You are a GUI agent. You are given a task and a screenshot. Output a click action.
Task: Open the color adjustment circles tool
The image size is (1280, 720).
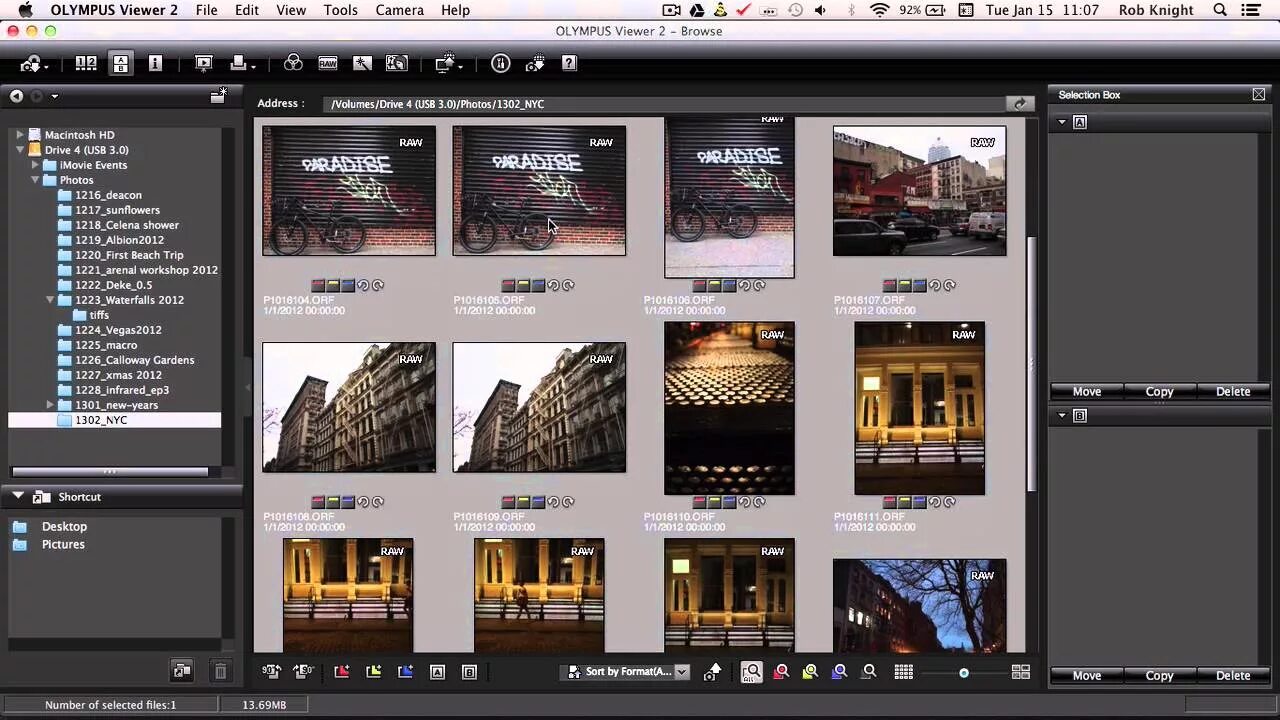(293, 64)
